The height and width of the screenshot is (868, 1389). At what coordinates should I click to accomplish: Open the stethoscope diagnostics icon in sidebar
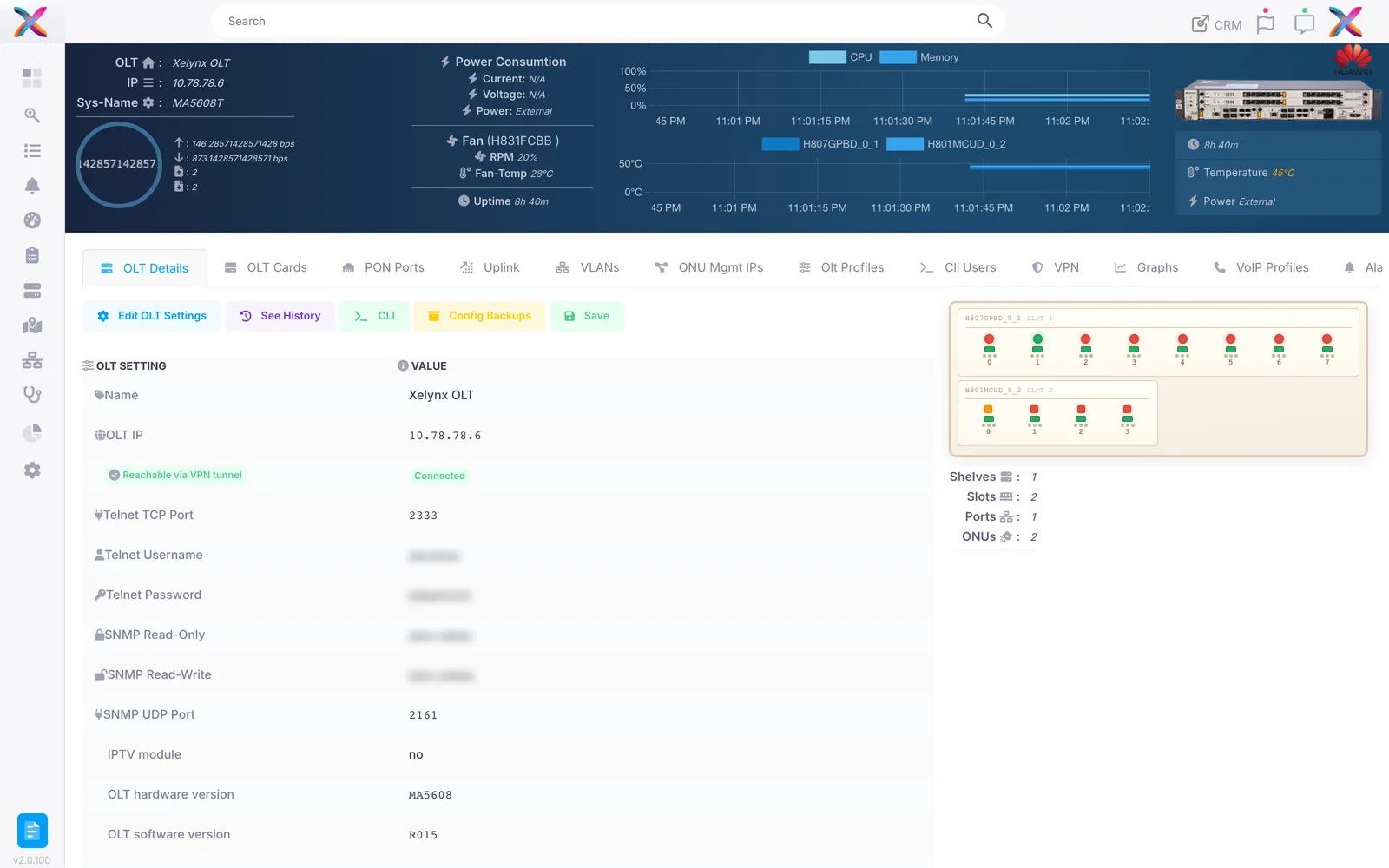pyautogui.click(x=32, y=395)
